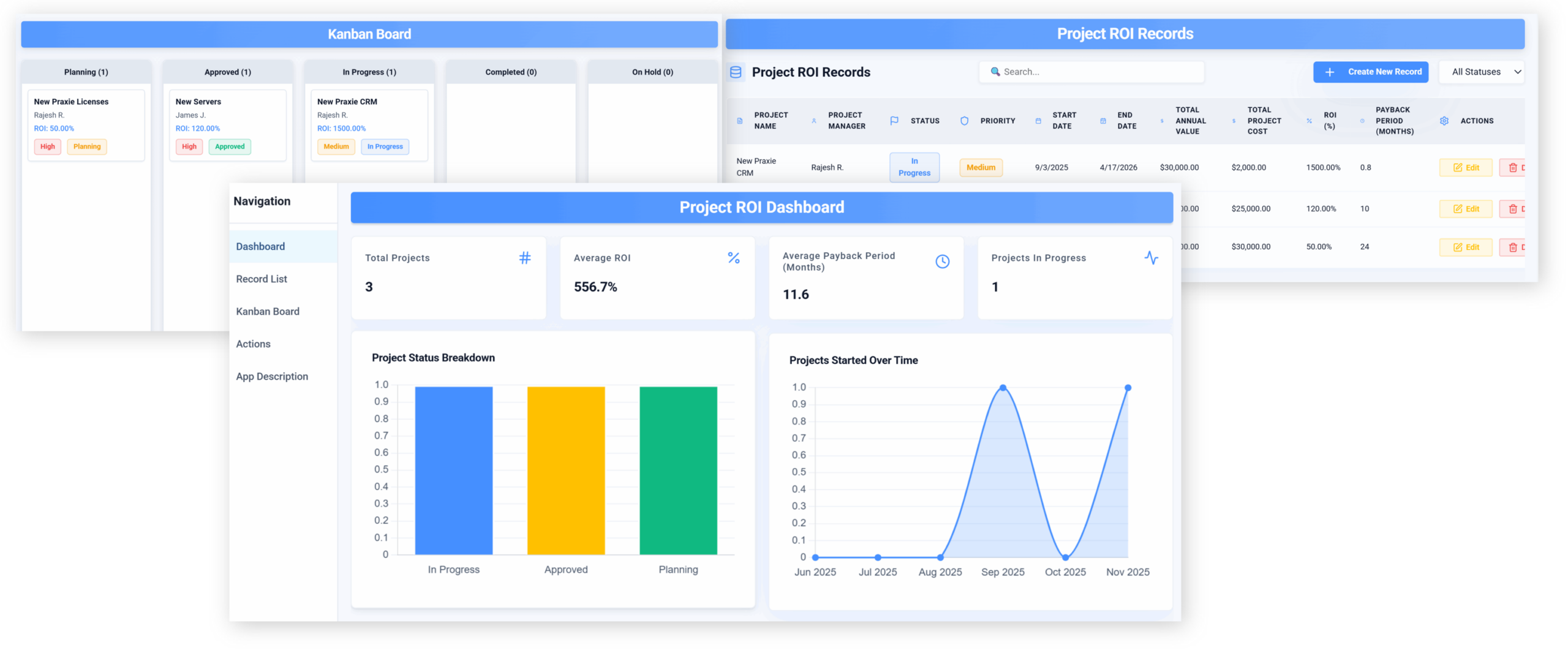Click the Status column flag icon
Image resolution: width=1568 pixels, height=650 pixels.
pos(894,121)
